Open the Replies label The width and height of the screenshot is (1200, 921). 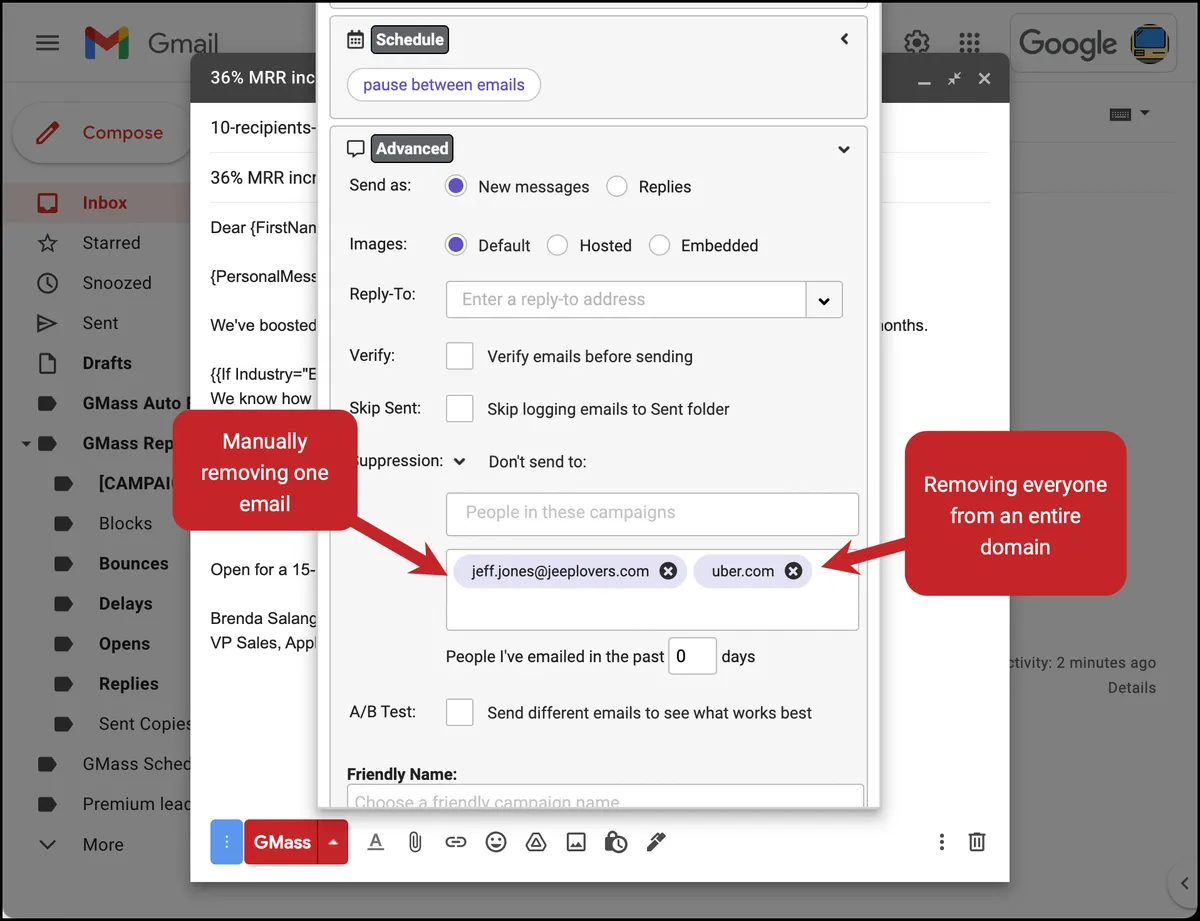[x=128, y=683]
